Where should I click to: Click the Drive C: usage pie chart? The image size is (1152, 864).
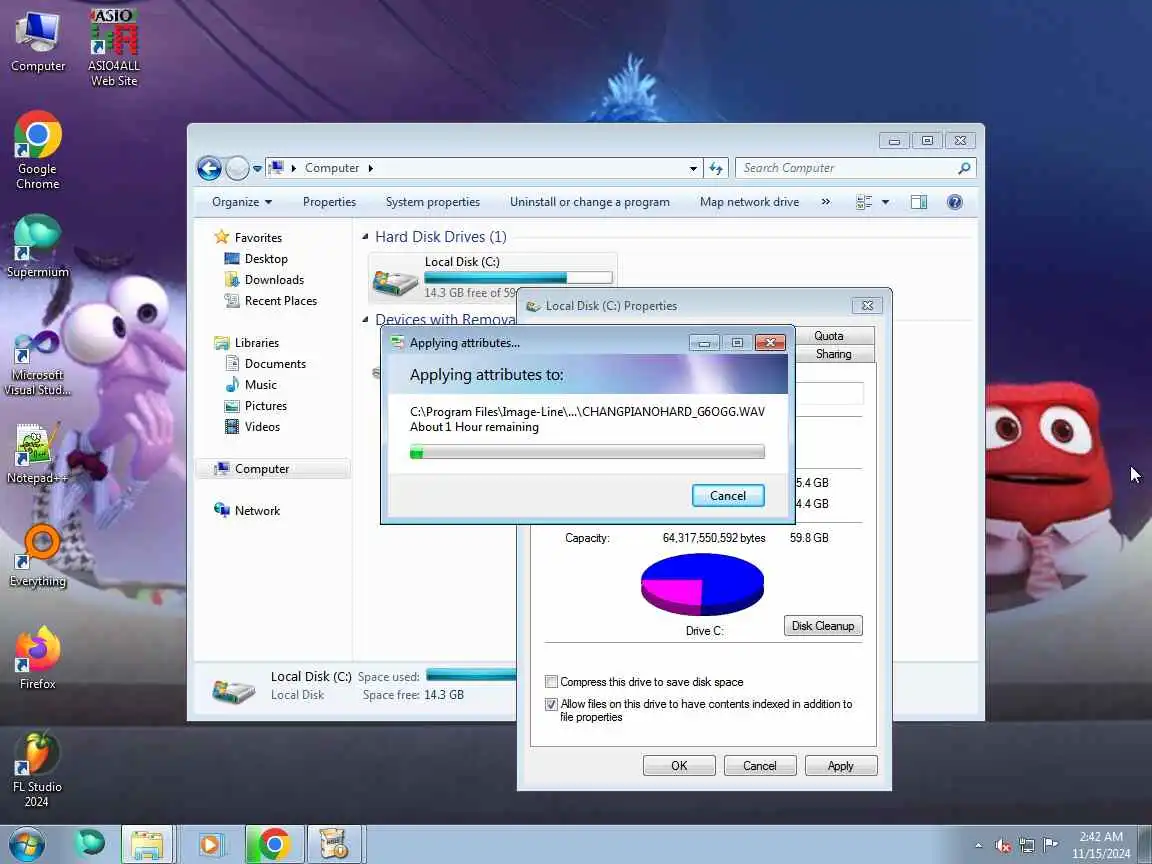[x=702, y=585]
